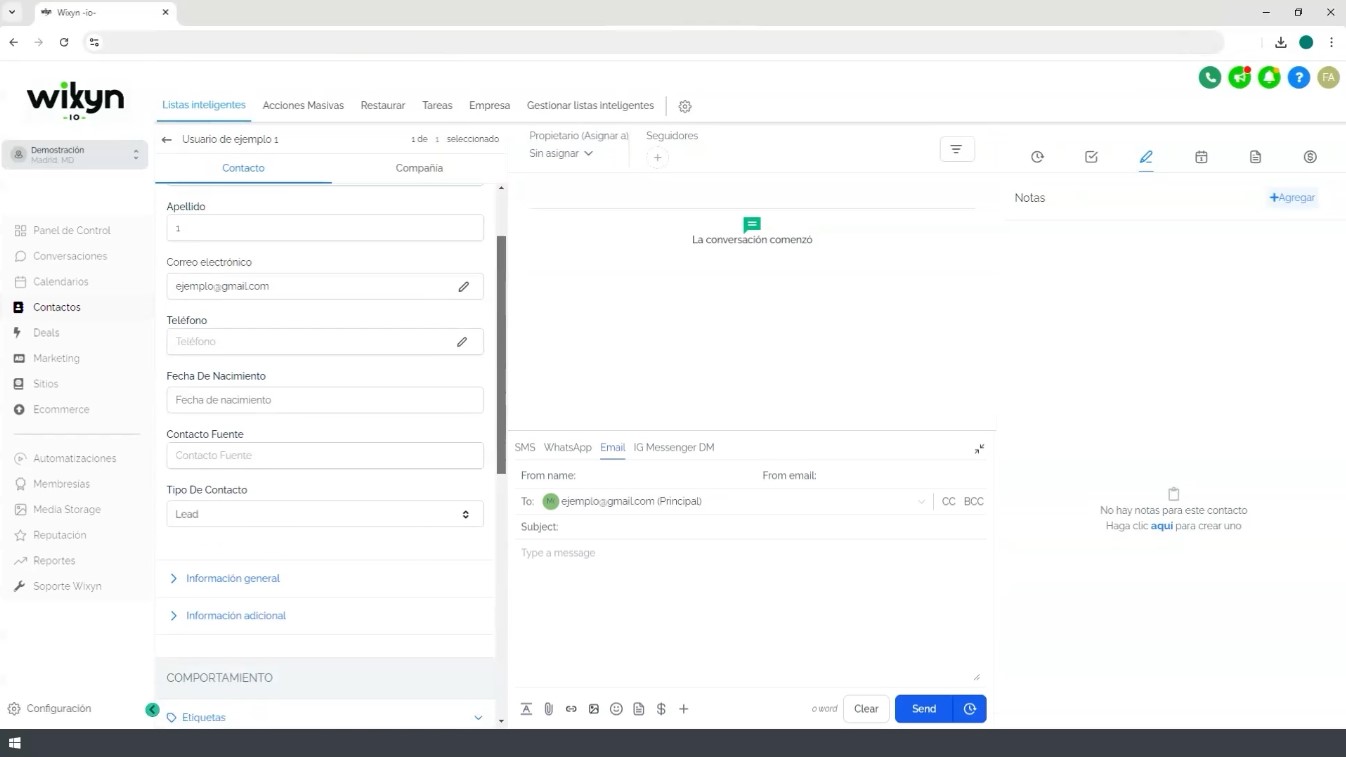Open the megaphone announcements icon

coord(1239,77)
